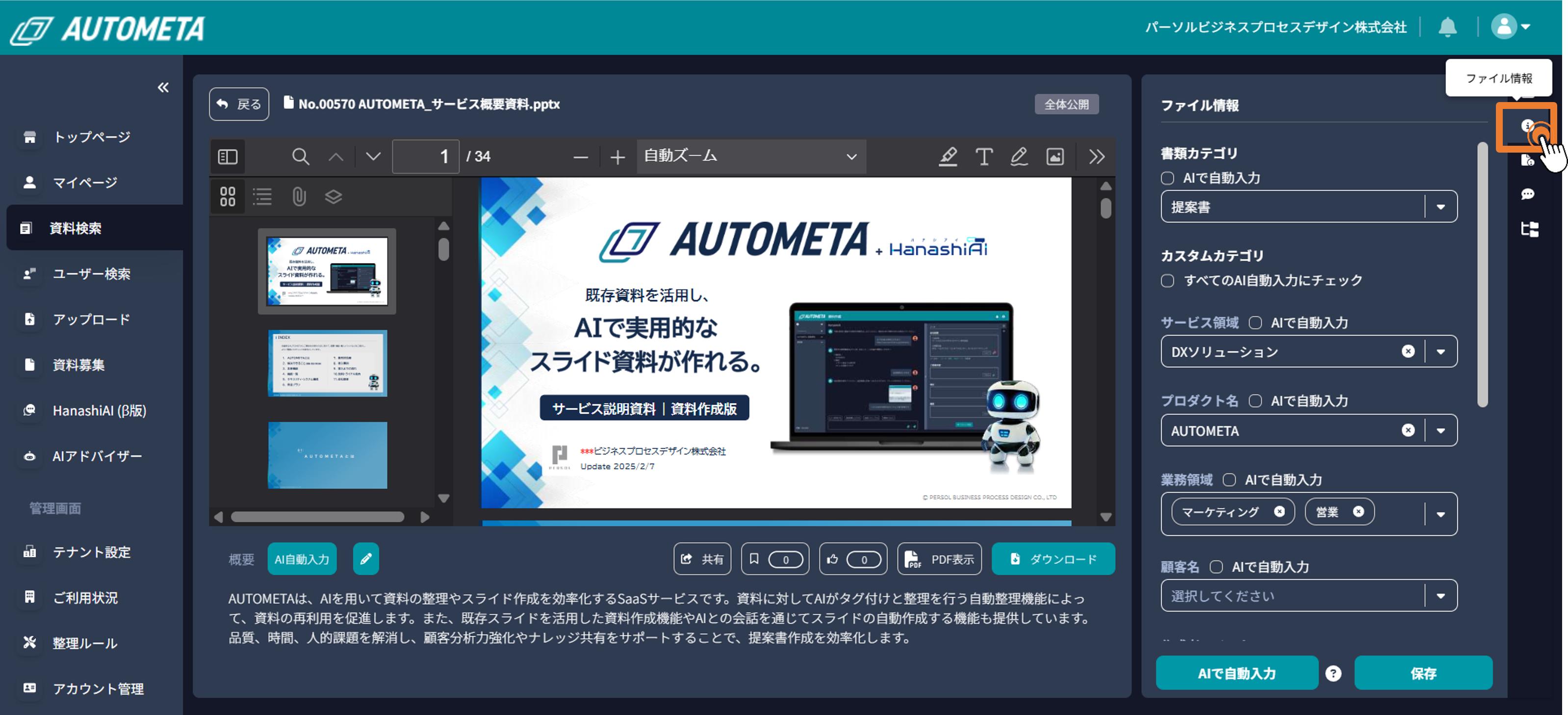Check AI auto-input for 書類カテゴリ
The width and height of the screenshot is (1568, 715).
click(x=1167, y=179)
